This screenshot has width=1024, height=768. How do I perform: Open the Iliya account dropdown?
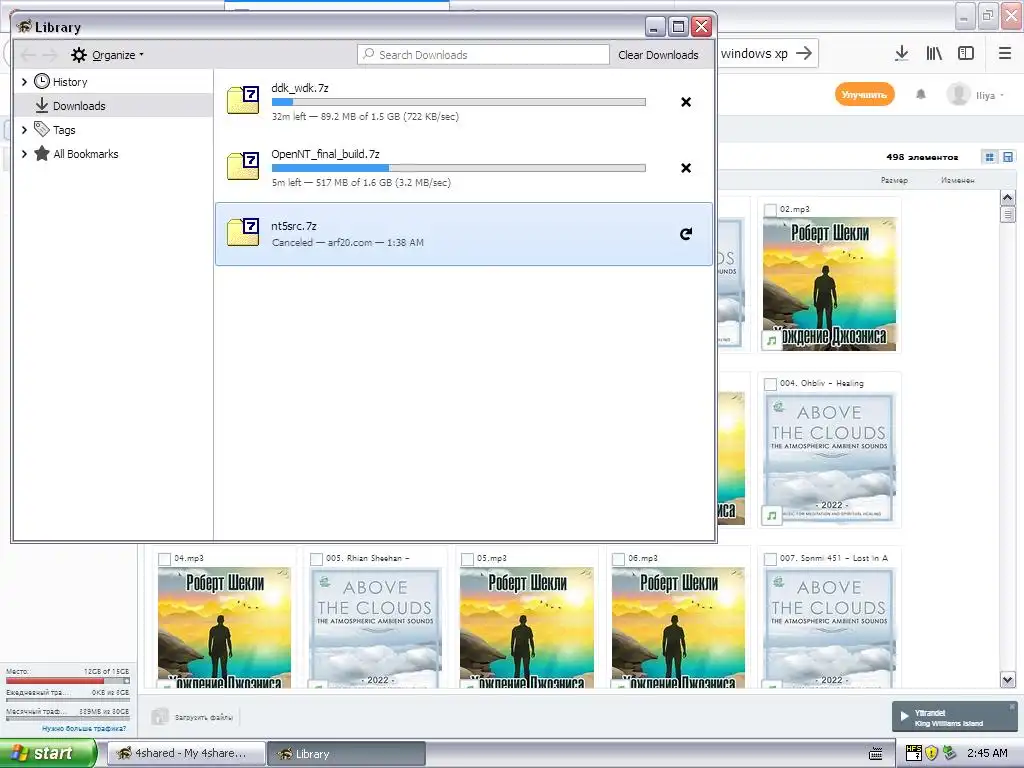pyautogui.click(x=976, y=95)
